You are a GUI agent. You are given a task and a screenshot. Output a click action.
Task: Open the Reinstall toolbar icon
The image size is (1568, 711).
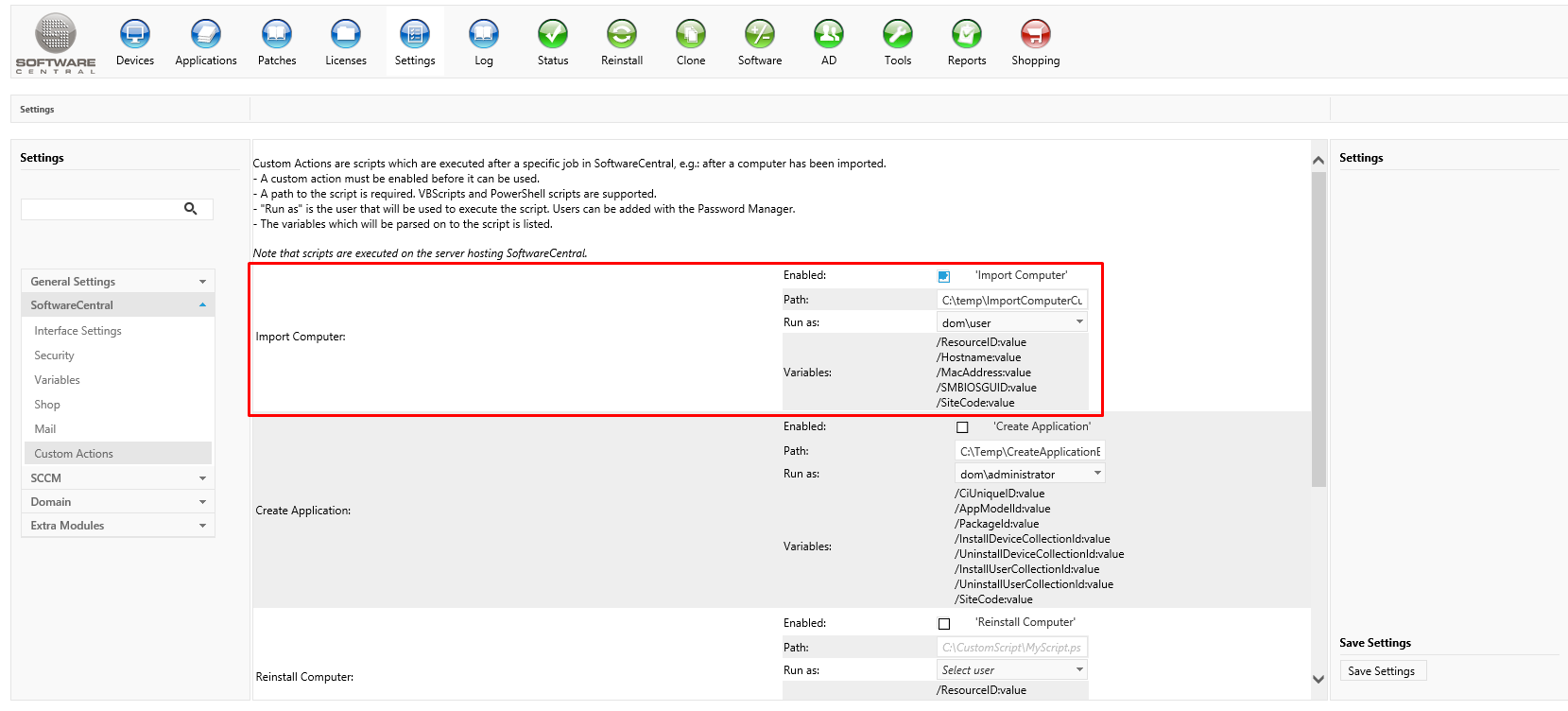pos(622,35)
